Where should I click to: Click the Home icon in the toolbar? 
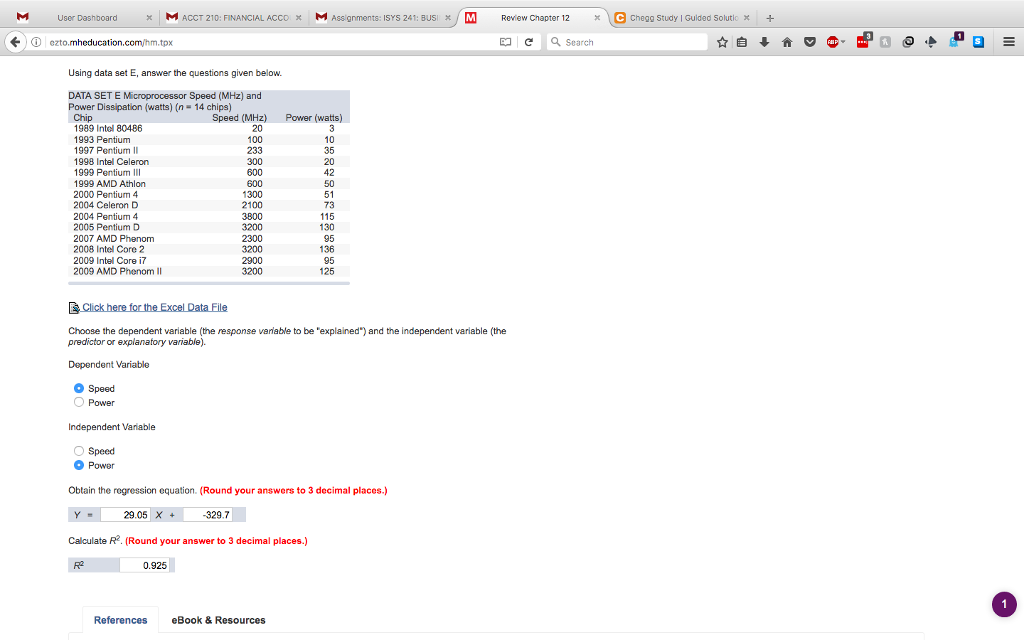(786, 41)
